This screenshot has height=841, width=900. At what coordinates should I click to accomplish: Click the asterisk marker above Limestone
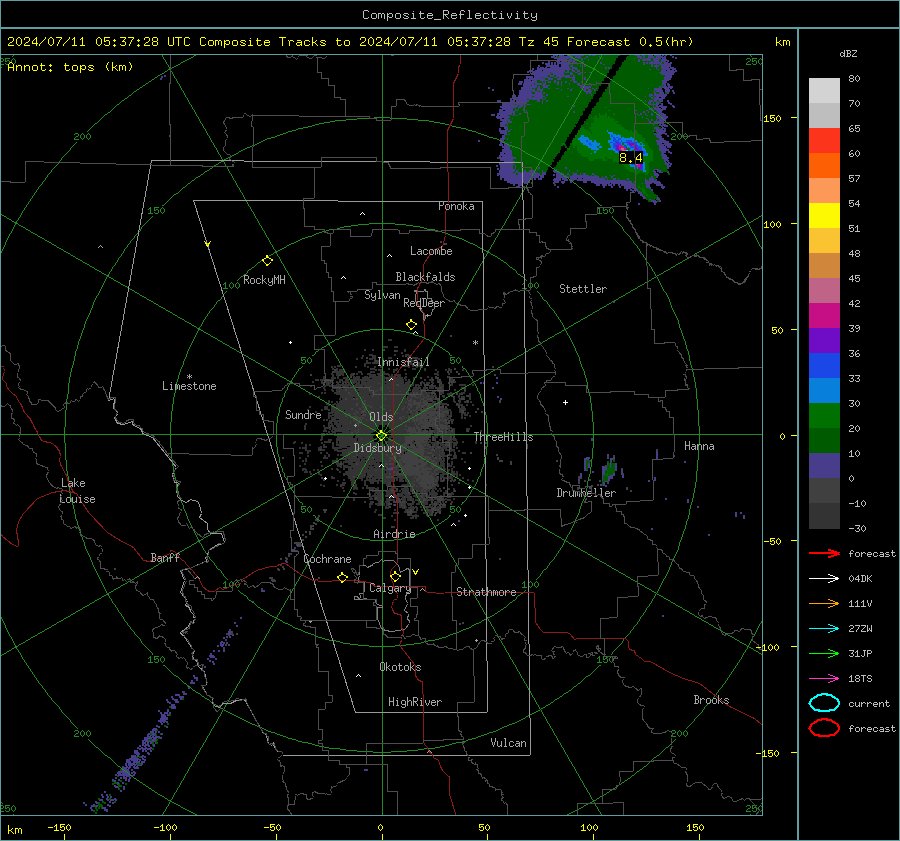[189, 377]
